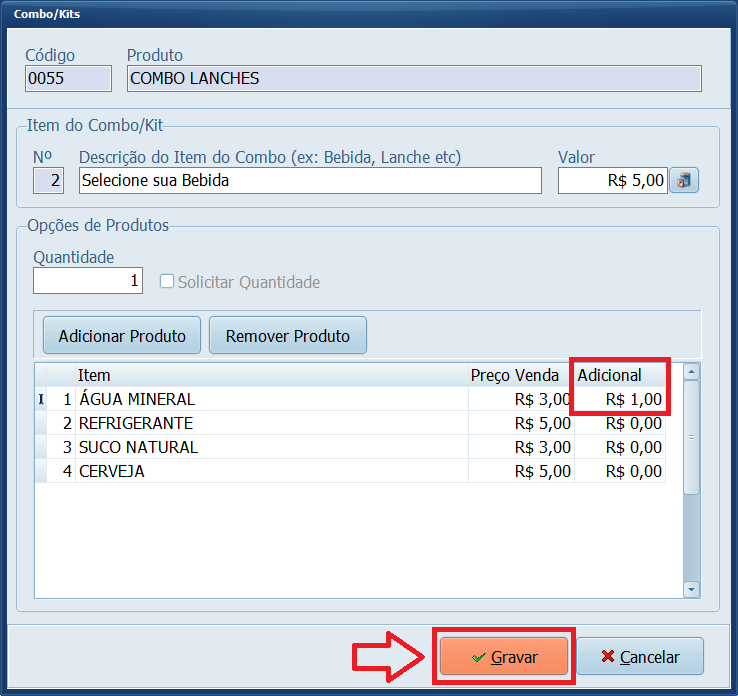This screenshot has height=696, width=738.
Task: Click the Item column header
Action: [x=272, y=375]
